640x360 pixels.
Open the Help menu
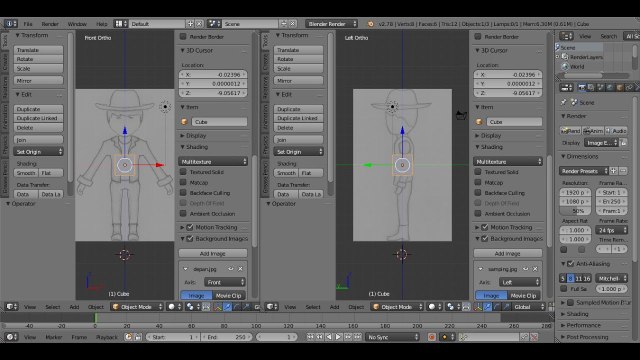coord(101,24)
